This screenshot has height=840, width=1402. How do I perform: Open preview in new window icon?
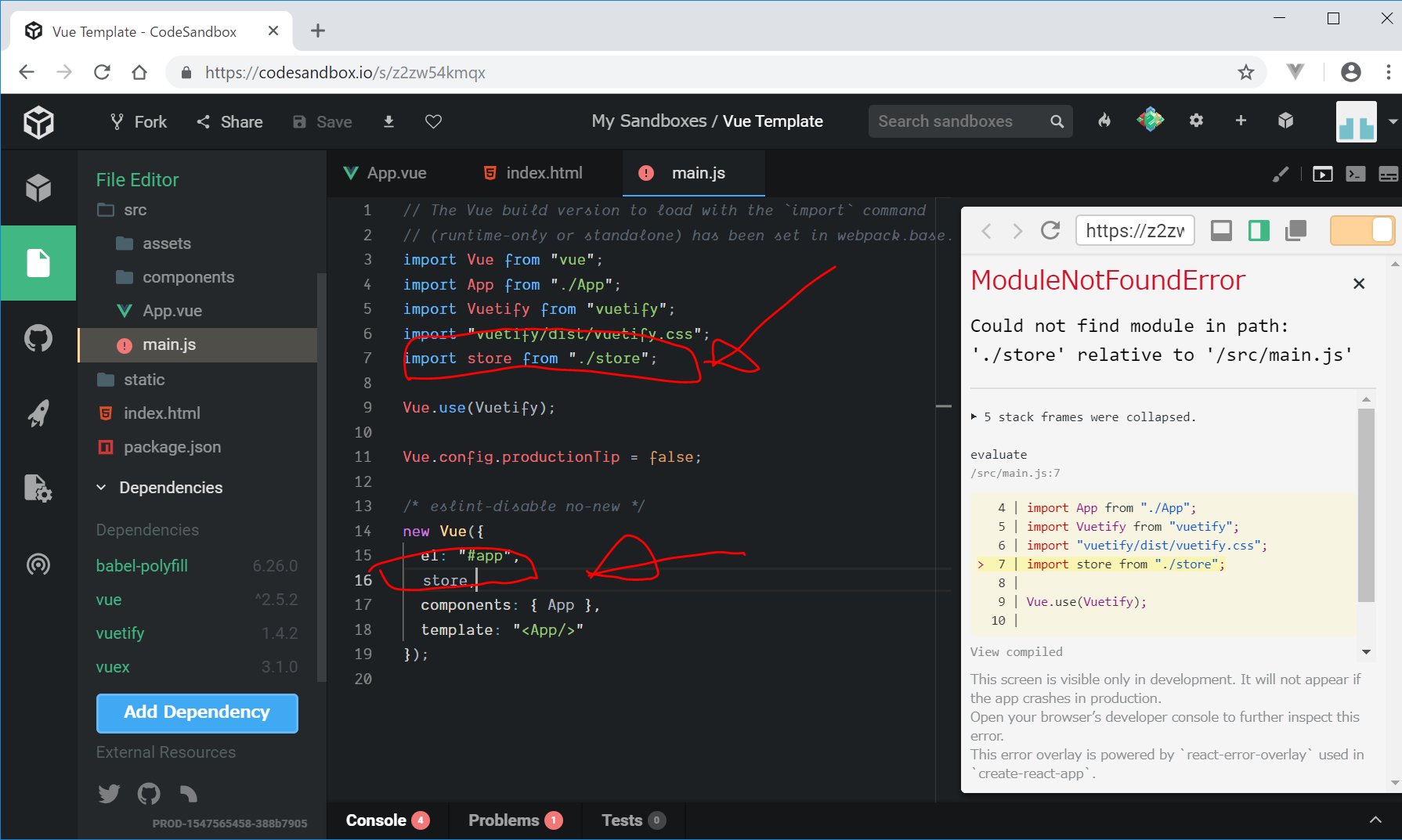pyautogui.click(x=1296, y=231)
